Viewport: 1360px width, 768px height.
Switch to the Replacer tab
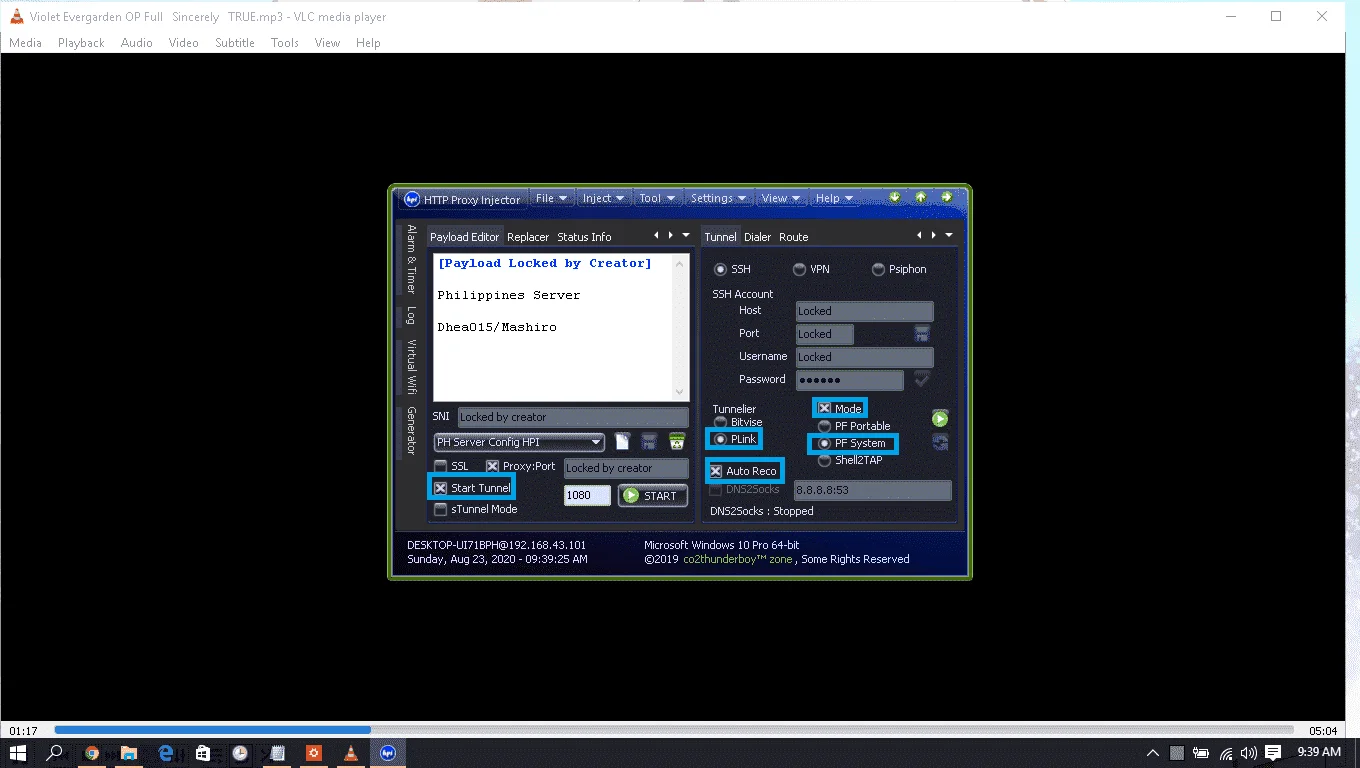528,237
